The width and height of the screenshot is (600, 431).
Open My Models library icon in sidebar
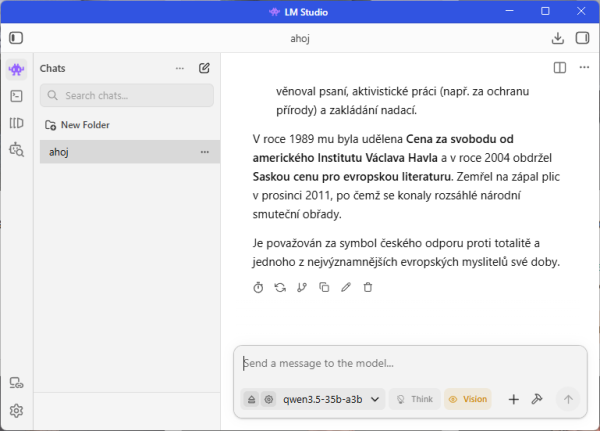point(16,123)
